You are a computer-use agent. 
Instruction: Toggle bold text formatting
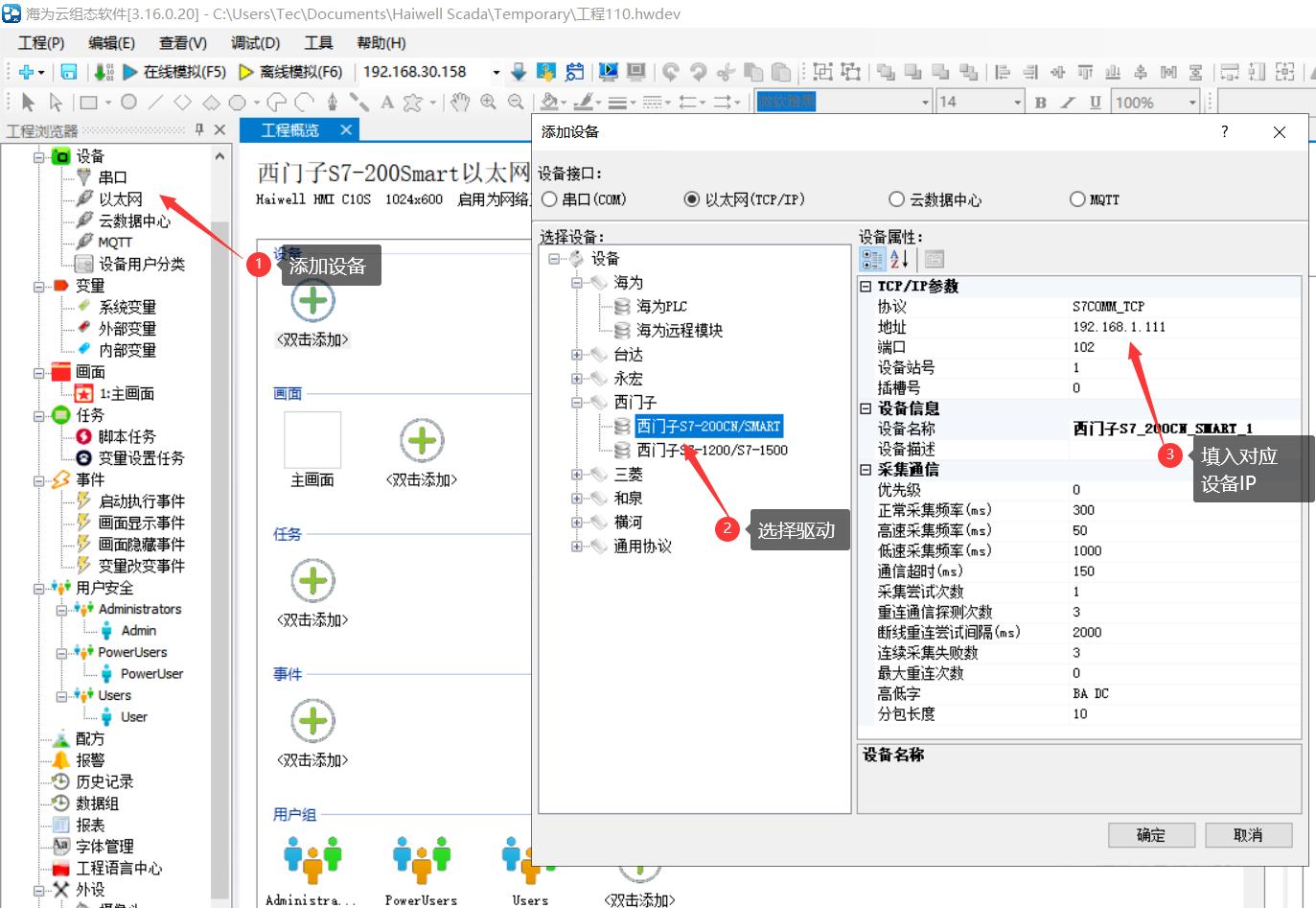1041,102
